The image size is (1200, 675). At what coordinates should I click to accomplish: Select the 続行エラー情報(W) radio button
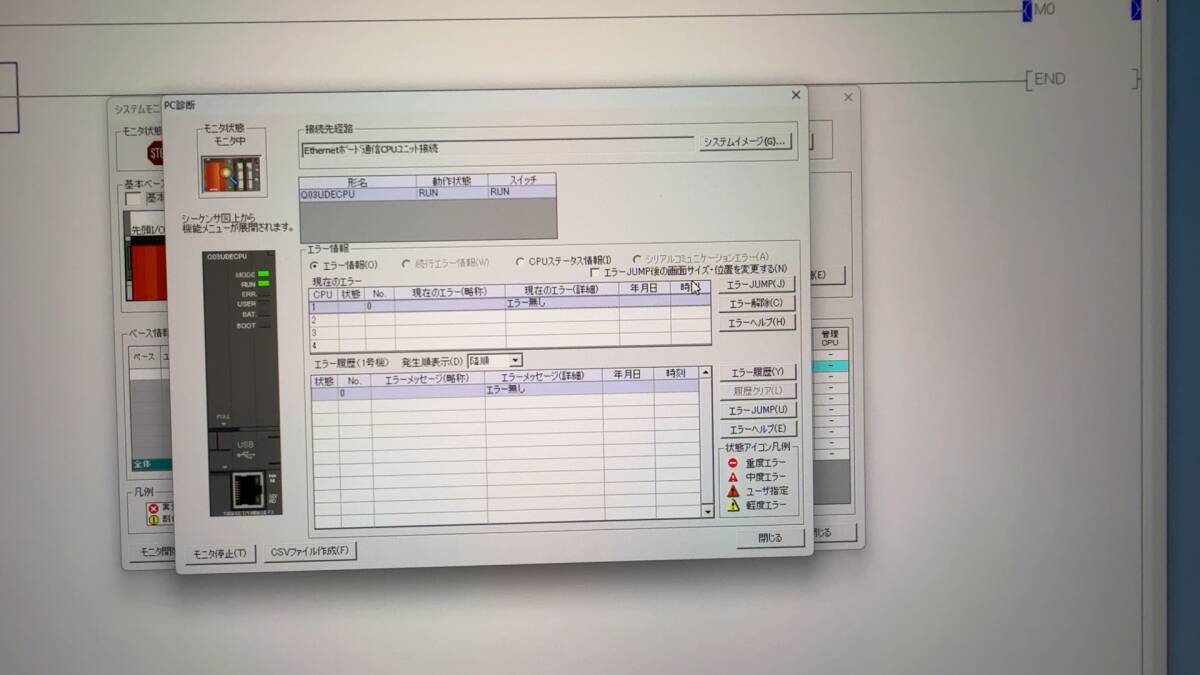[x=406, y=263]
